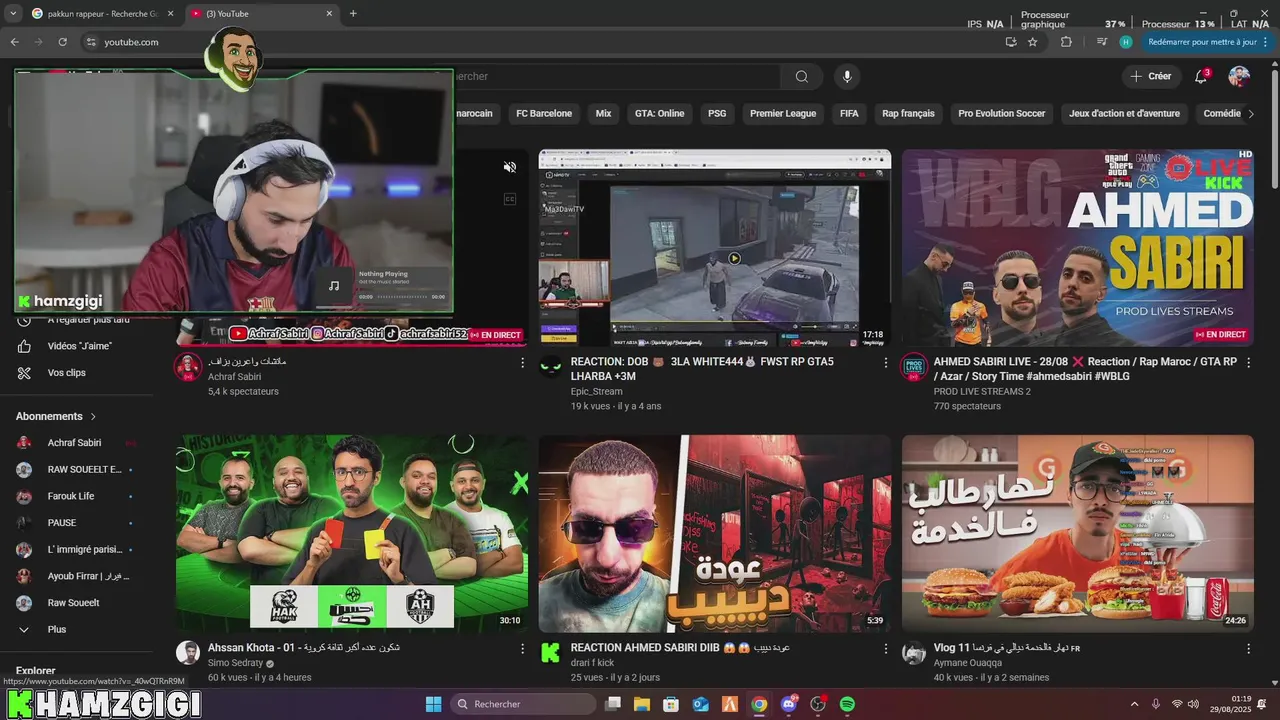Viewport: 1280px width, 720px height.
Task: Open PROD LIVE STREAMS 2 channel link
Action: click(x=982, y=392)
